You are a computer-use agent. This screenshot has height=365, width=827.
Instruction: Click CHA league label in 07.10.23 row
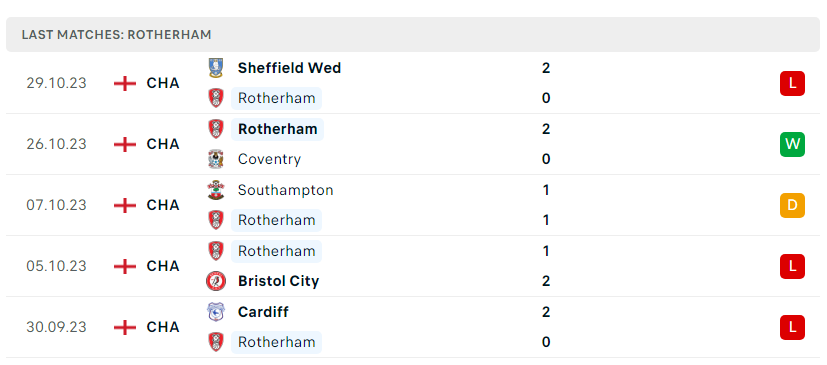pos(163,205)
